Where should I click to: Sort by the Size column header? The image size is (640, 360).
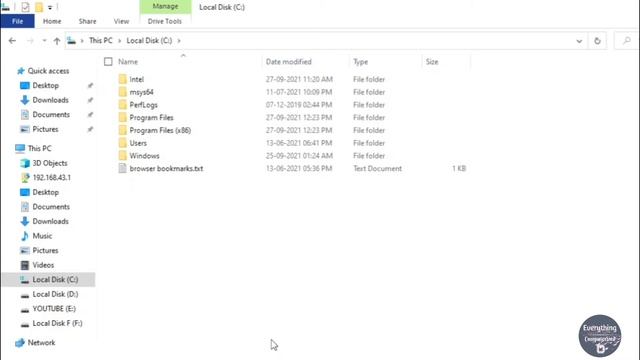tap(432, 62)
